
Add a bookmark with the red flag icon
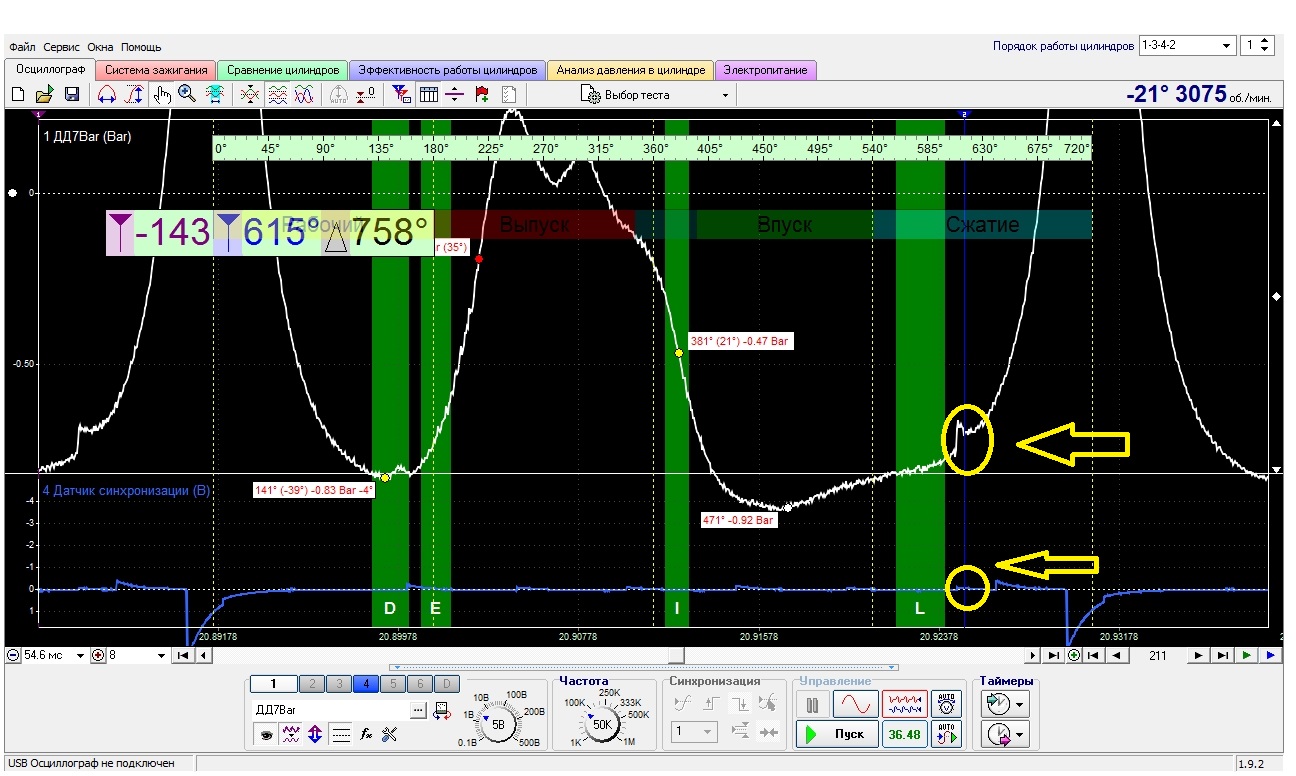pyautogui.click(x=482, y=95)
